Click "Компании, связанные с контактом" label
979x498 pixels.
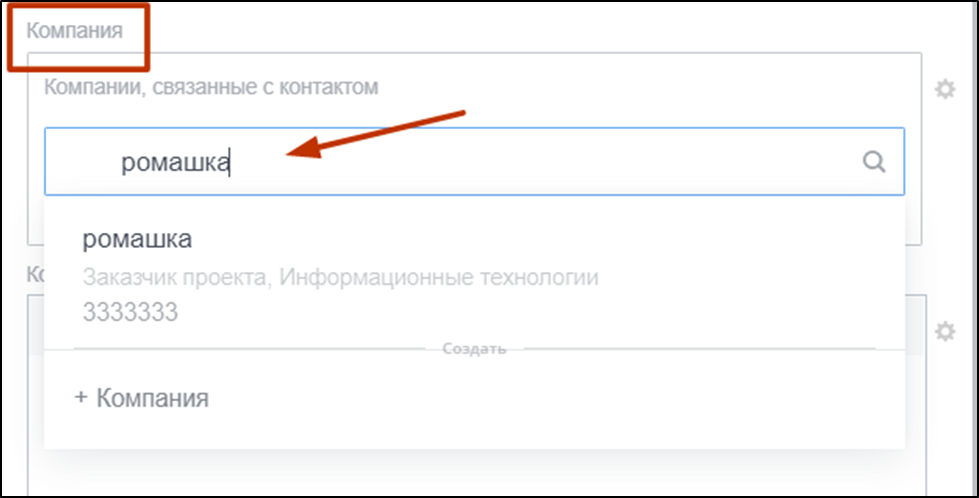click(x=210, y=87)
